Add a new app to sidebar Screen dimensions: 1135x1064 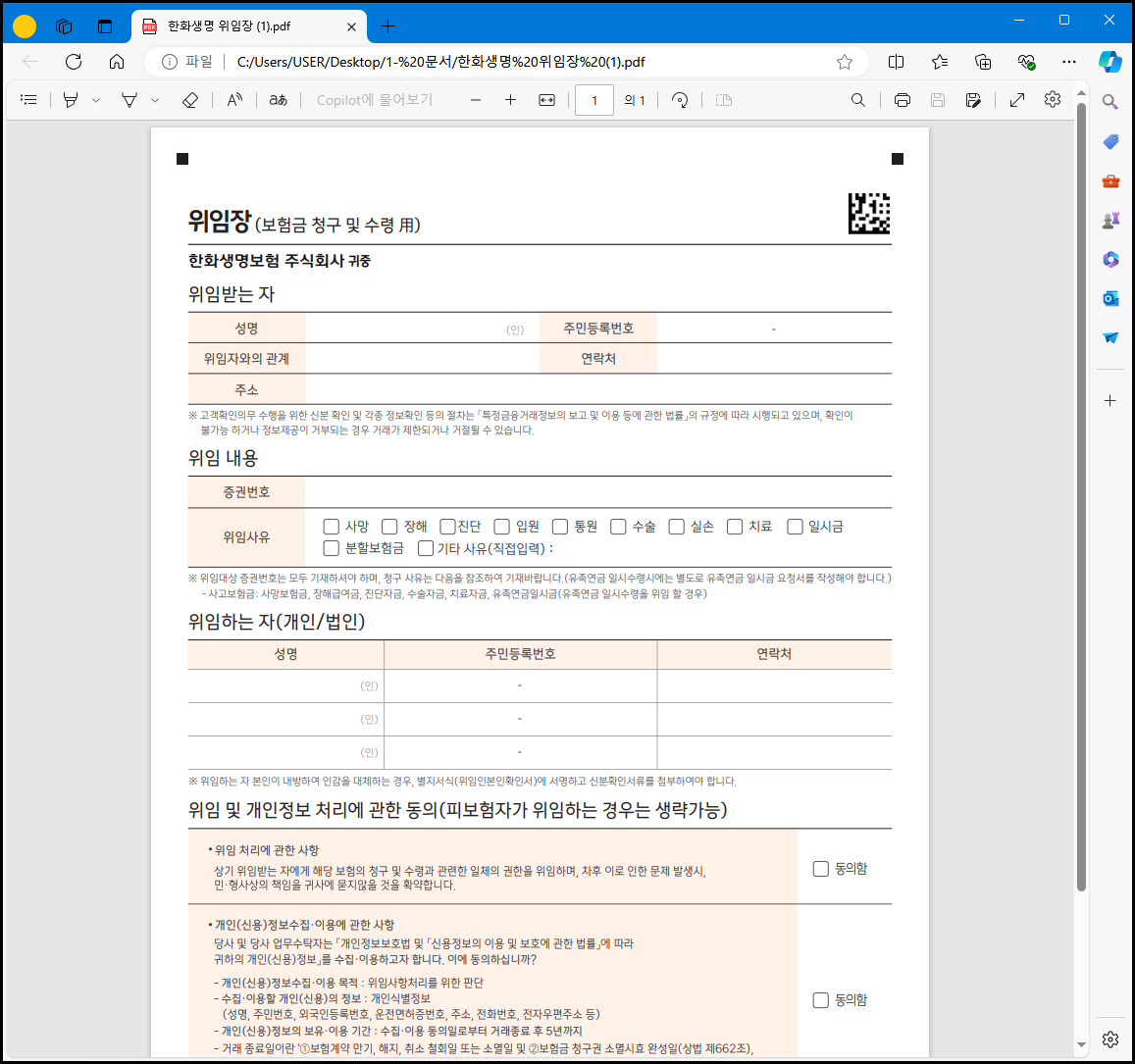pos(1110,400)
